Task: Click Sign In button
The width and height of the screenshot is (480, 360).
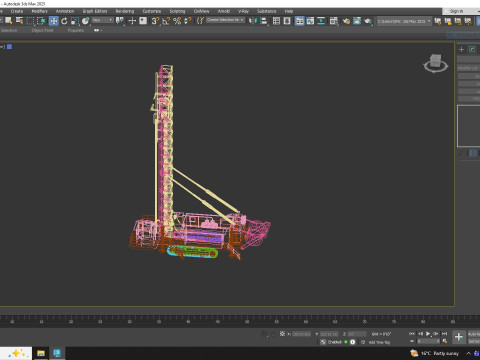Action: (x=457, y=11)
